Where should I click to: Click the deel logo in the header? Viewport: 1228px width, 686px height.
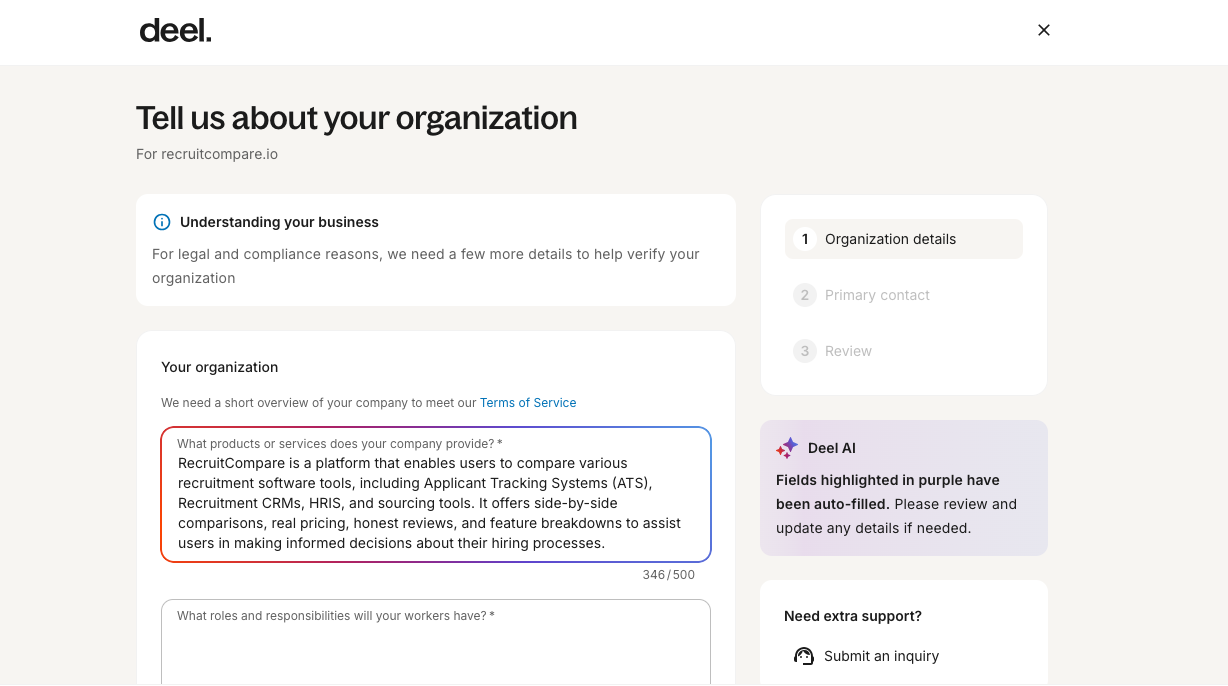(176, 31)
